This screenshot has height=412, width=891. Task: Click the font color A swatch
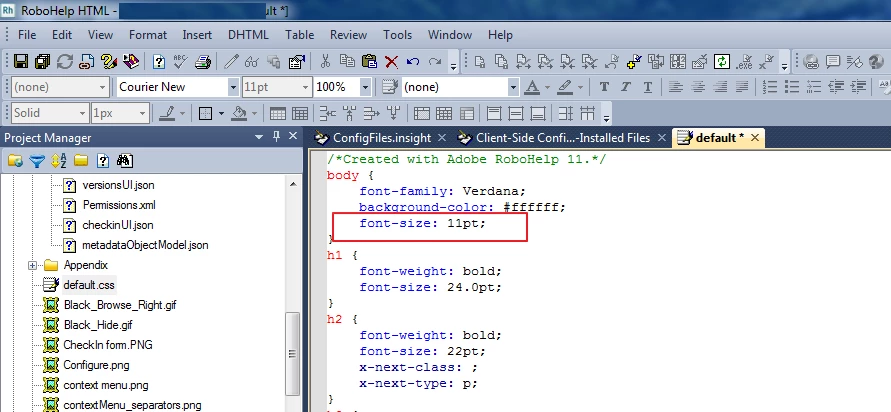(532, 87)
